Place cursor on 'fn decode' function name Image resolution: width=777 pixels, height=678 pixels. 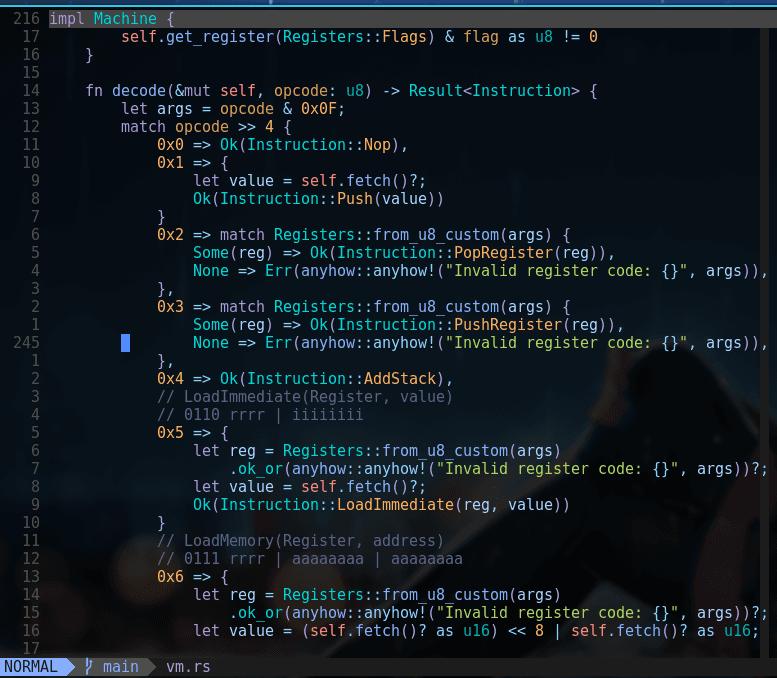click(139, 91)
